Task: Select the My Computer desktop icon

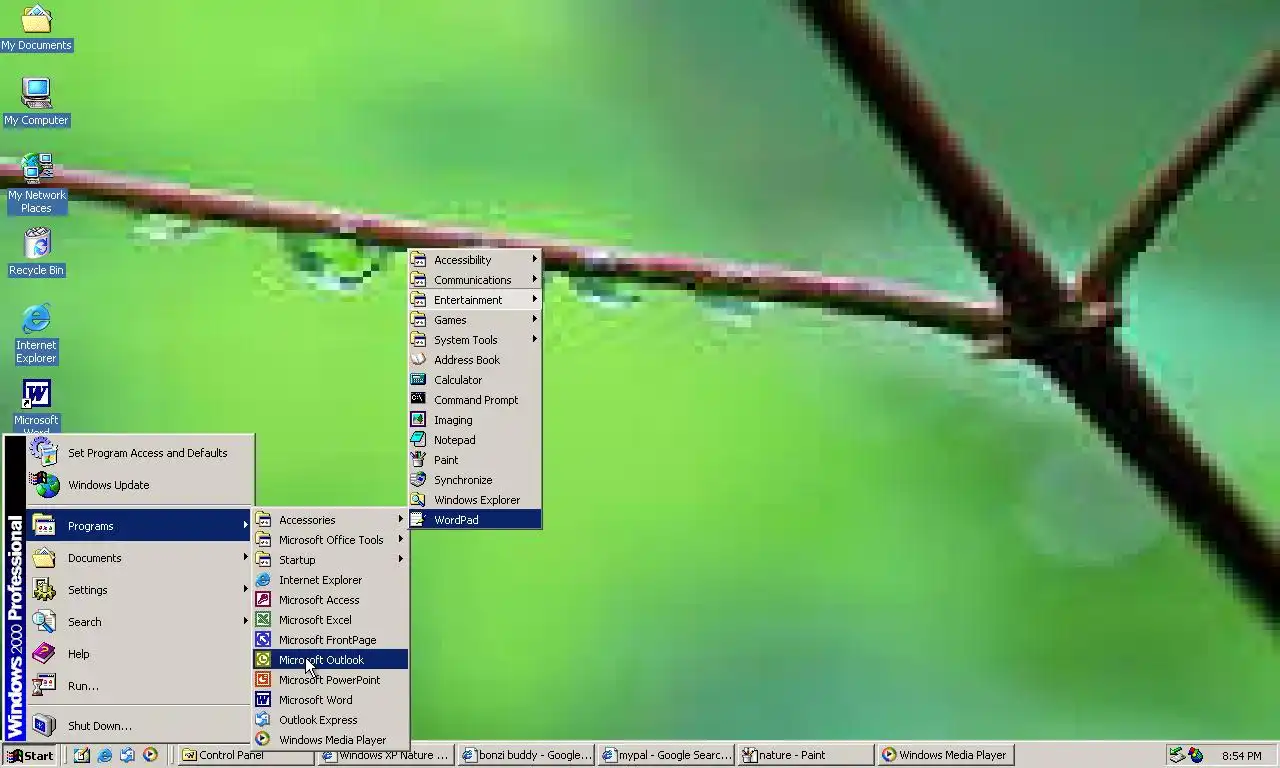Action: pyautogui.click(x=36, y=102)
